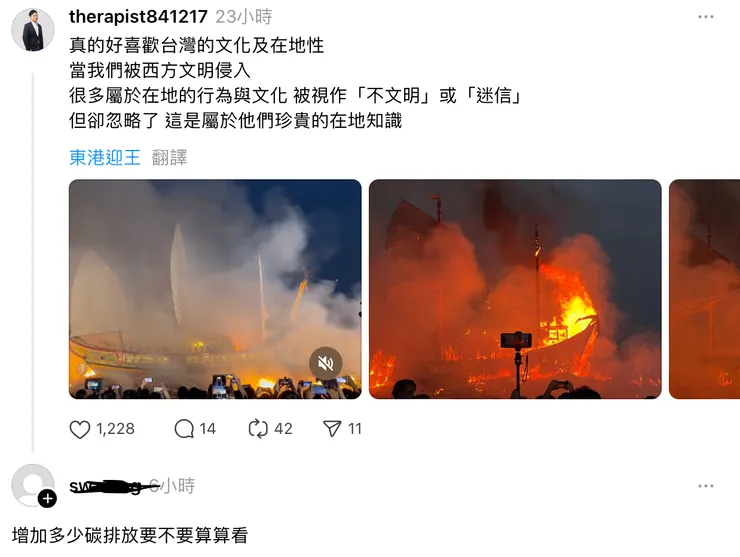Visit therapist841217 username link
Viewport: 740px width, 557px height.
click(138, 17)
